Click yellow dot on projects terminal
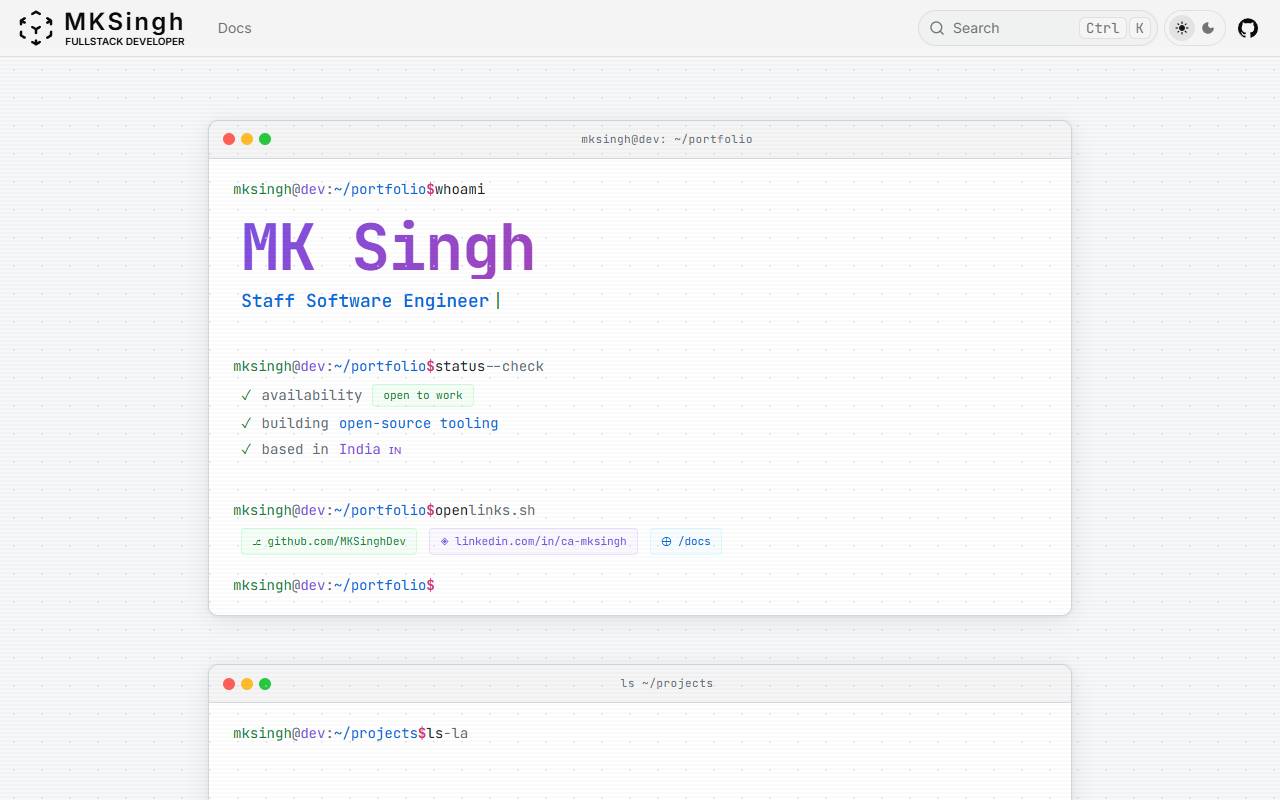The width and height of the screenshot is (1280, 800). [247, 684]
